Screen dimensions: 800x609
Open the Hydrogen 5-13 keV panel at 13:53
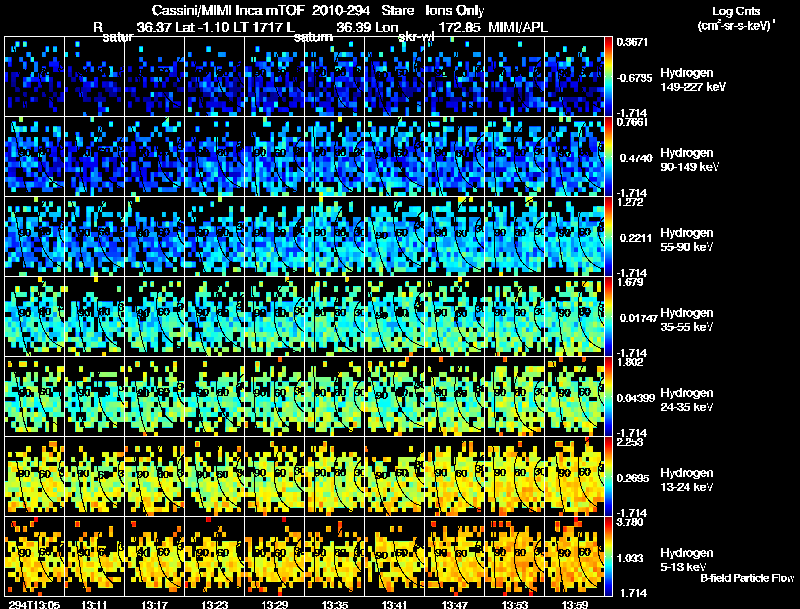coord(515,557)
